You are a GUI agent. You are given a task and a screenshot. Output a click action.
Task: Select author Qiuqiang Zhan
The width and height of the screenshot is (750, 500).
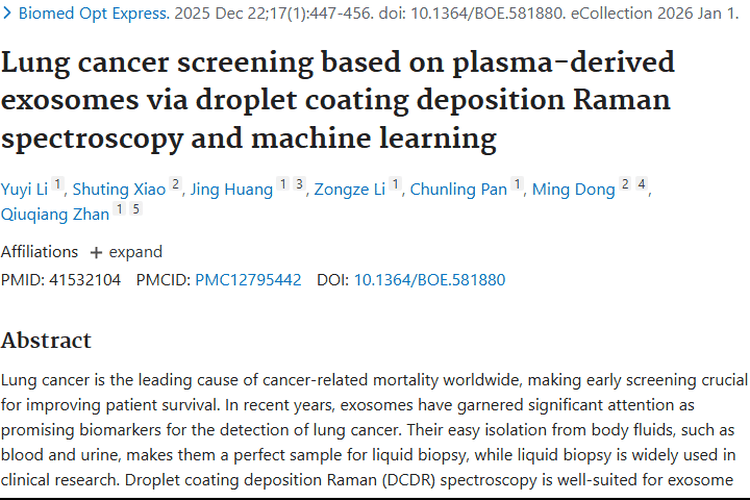click(x=54, y=214)
